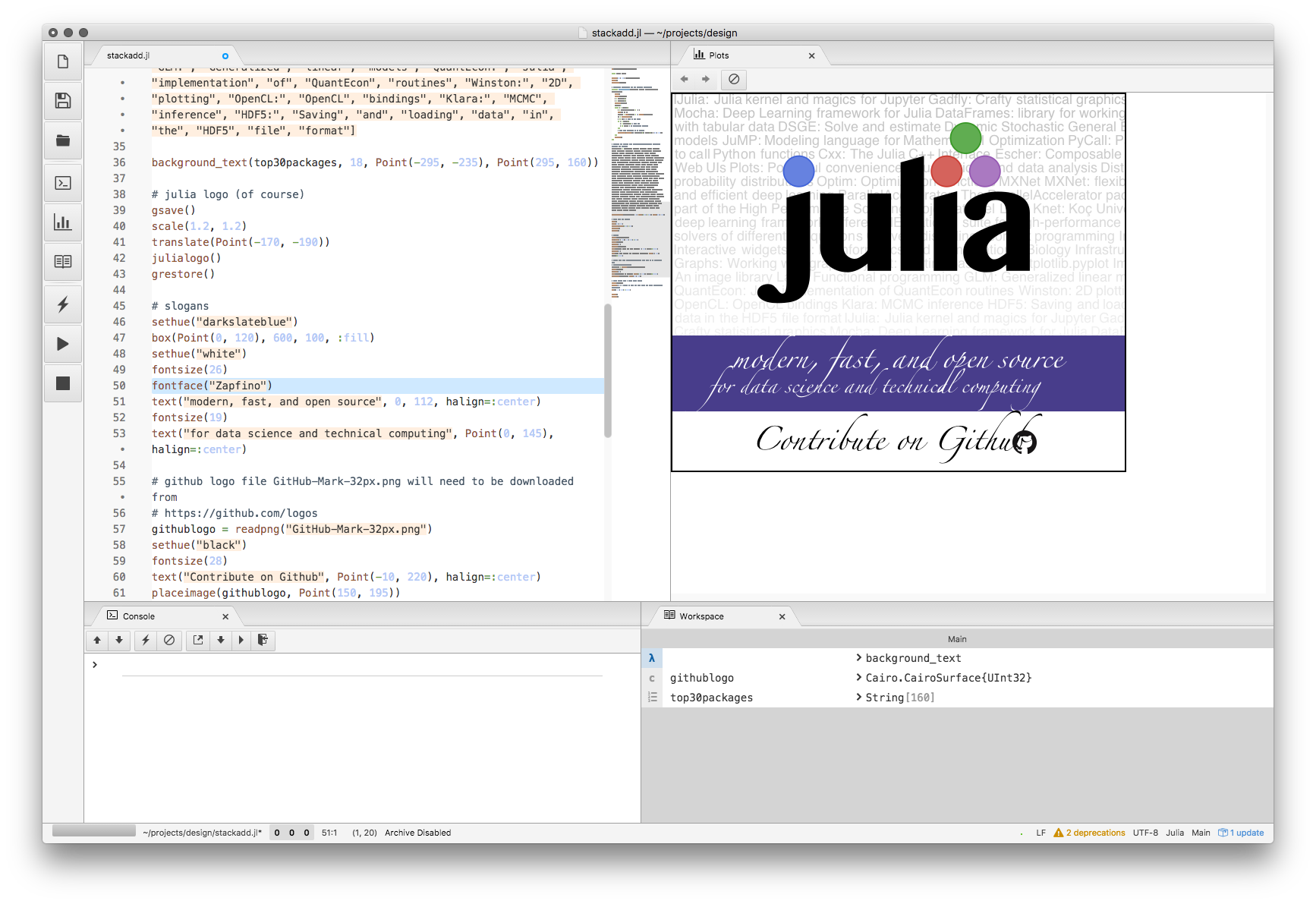Click 'Main' module in status bar
Viewport: 1316px width, 904px height.
coord(1201,833)
